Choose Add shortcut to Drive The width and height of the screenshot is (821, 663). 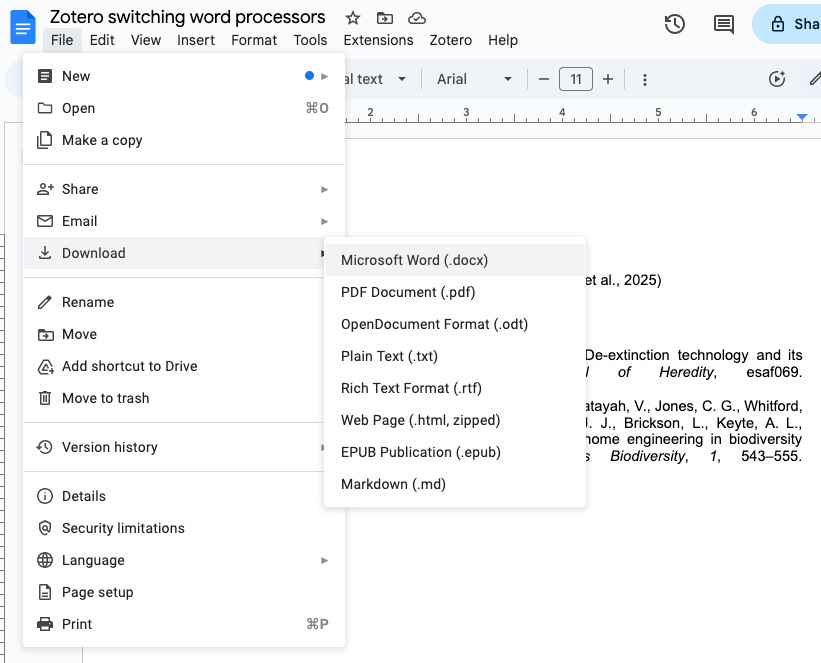(174, 366)
